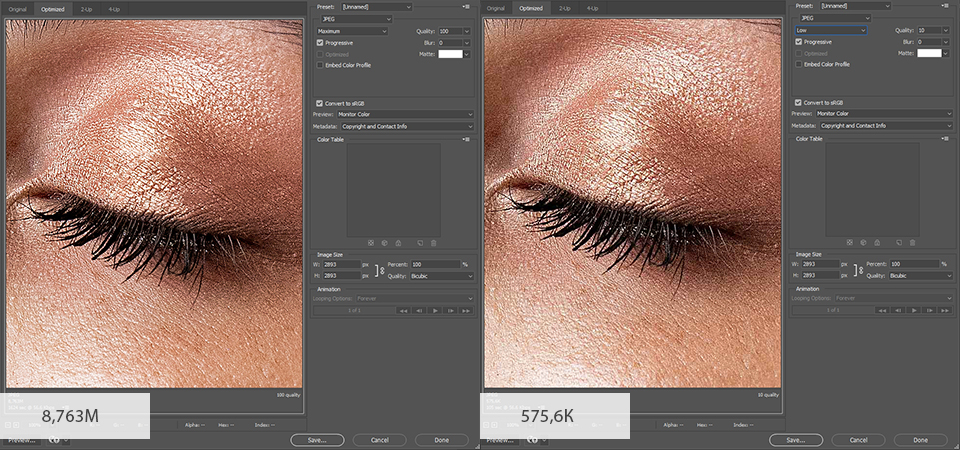This screenshot has width=960, height=450.
Task: Click Done button in right dialog
Action: click(x=920, y=440)
